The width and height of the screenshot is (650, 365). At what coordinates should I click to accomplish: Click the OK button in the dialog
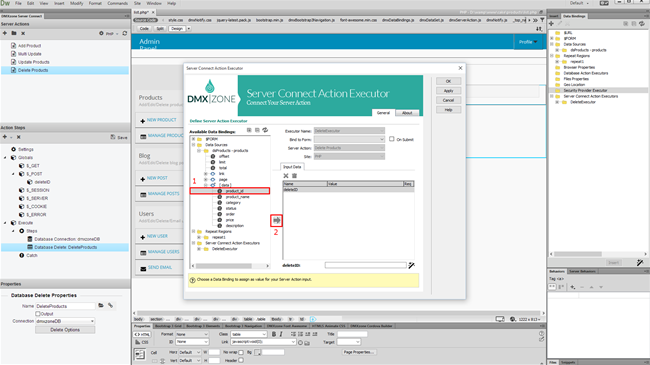pyautogui.click(x=448, y=81)
